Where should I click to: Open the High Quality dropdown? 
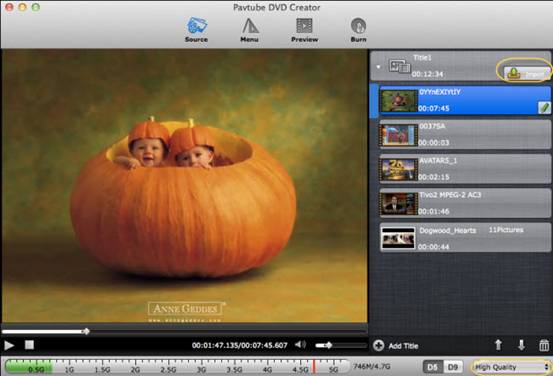(x=511, y=367)
